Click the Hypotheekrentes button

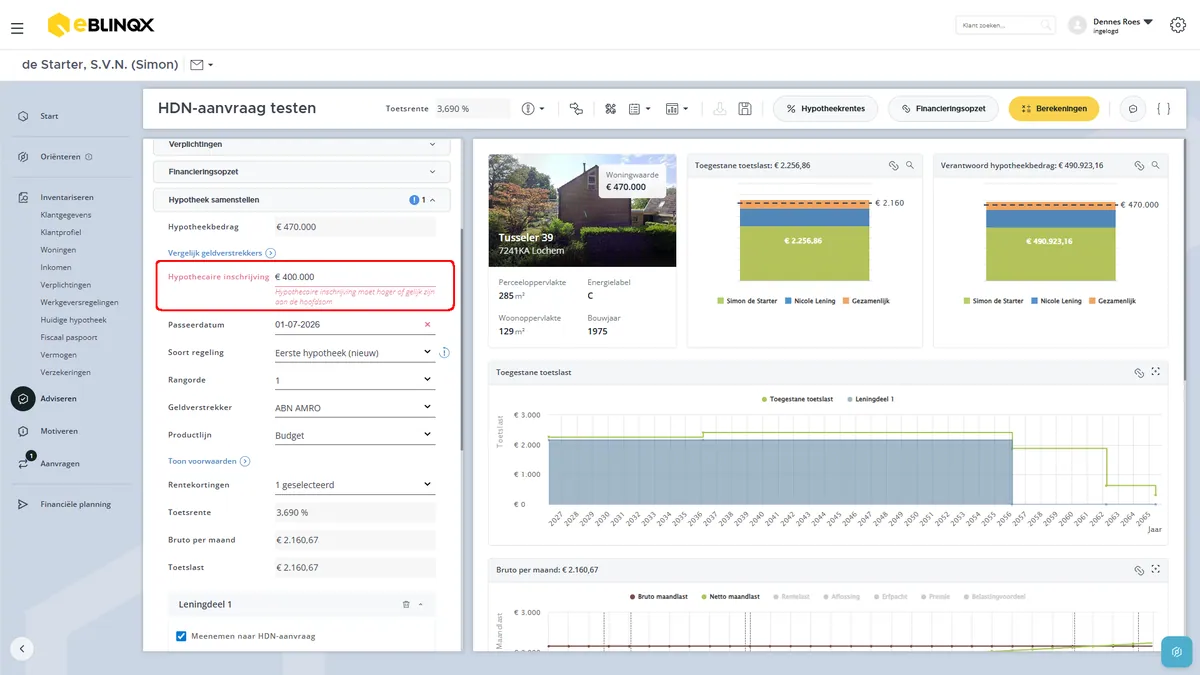click(826, 108)
